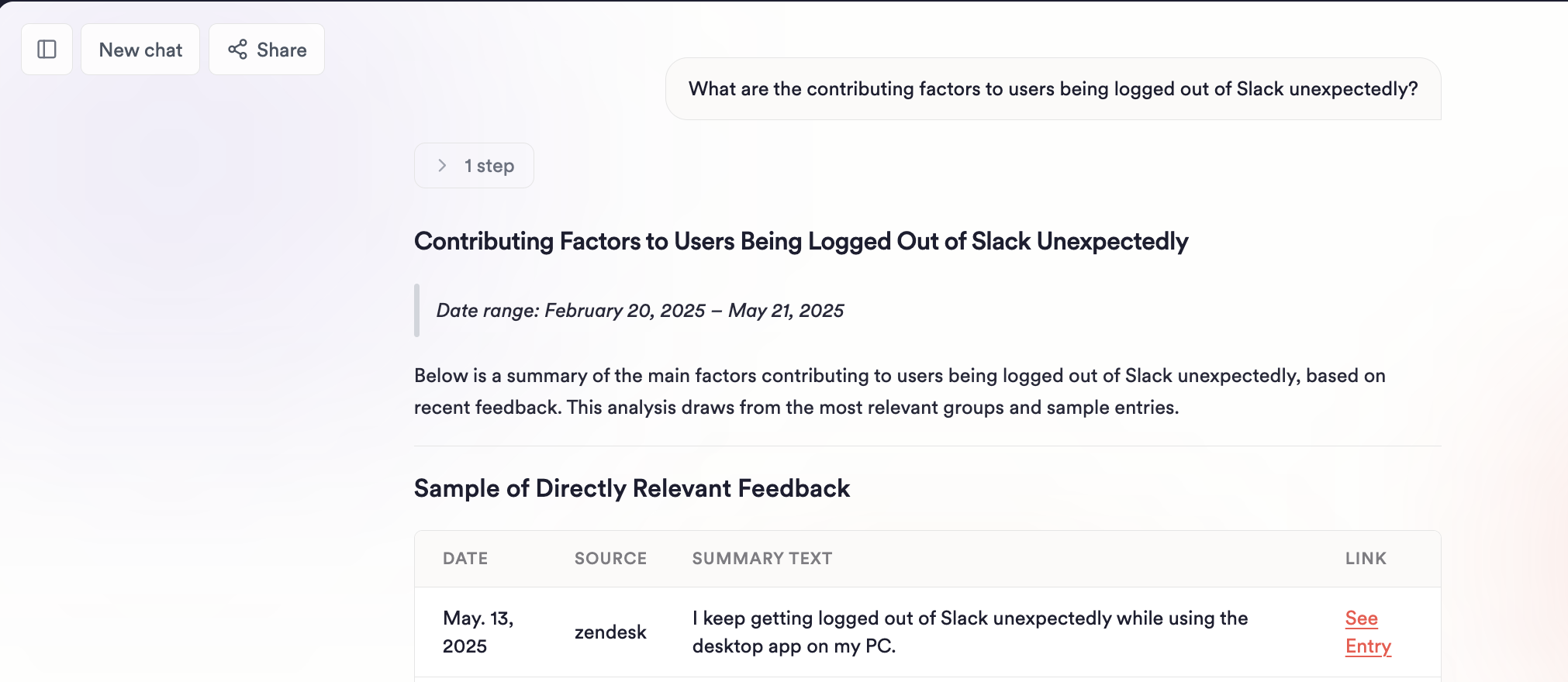This screenshot has width=1568, height=682.
Task: Click the Sample of Directly Relevant Feedback heading
Action: click(x=631, y=489)
